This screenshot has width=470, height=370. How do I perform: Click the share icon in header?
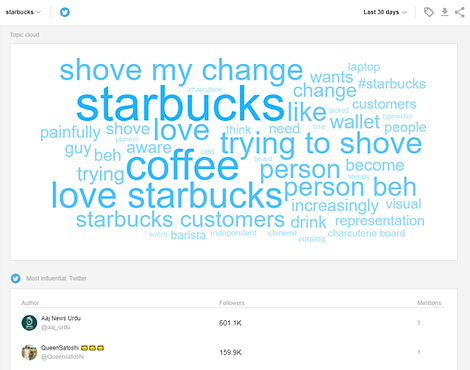pyautogui.click(x=460, y=12)
